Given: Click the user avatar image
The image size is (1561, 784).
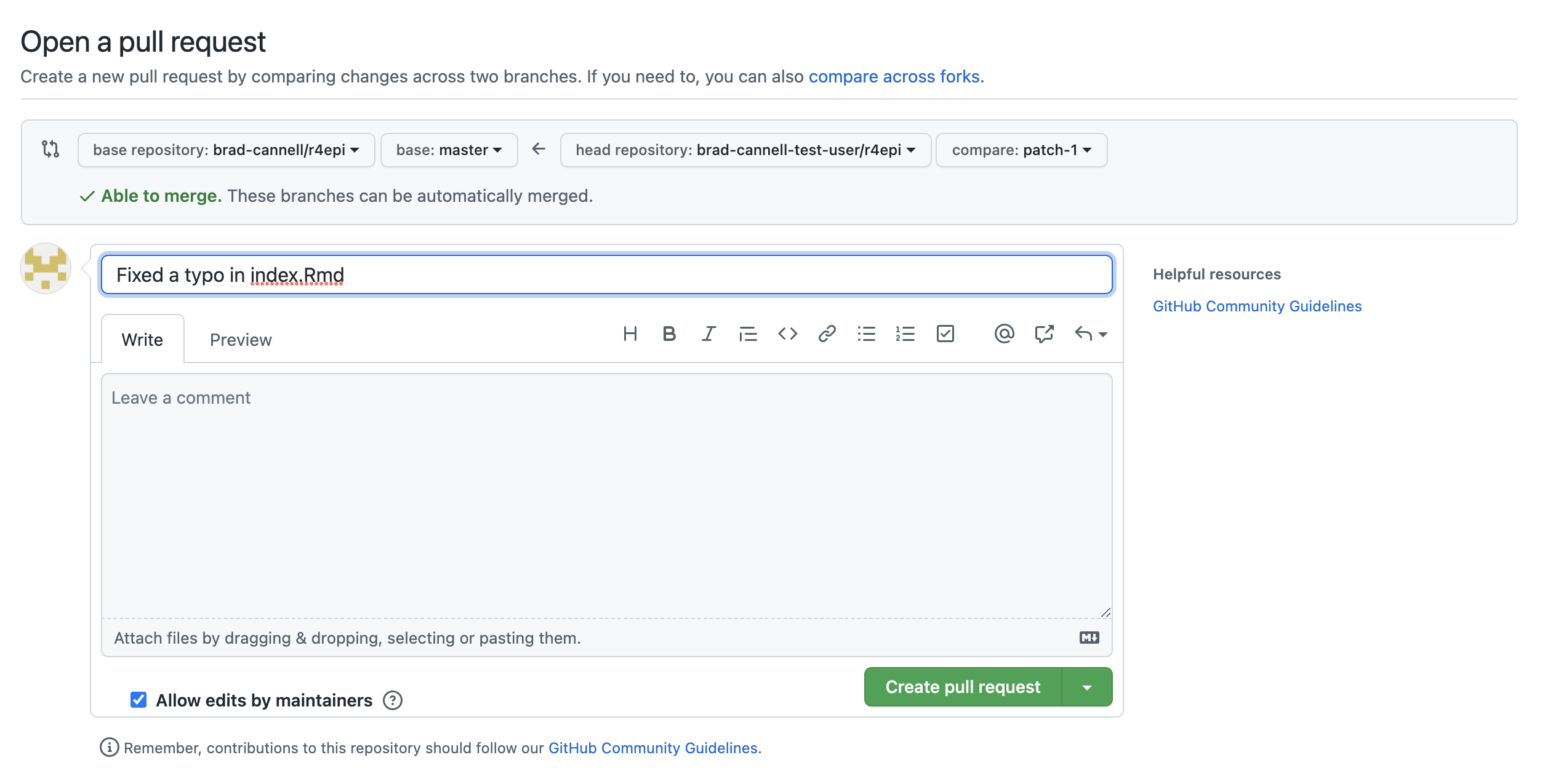Looking at the screenshot, I should 46,268.
